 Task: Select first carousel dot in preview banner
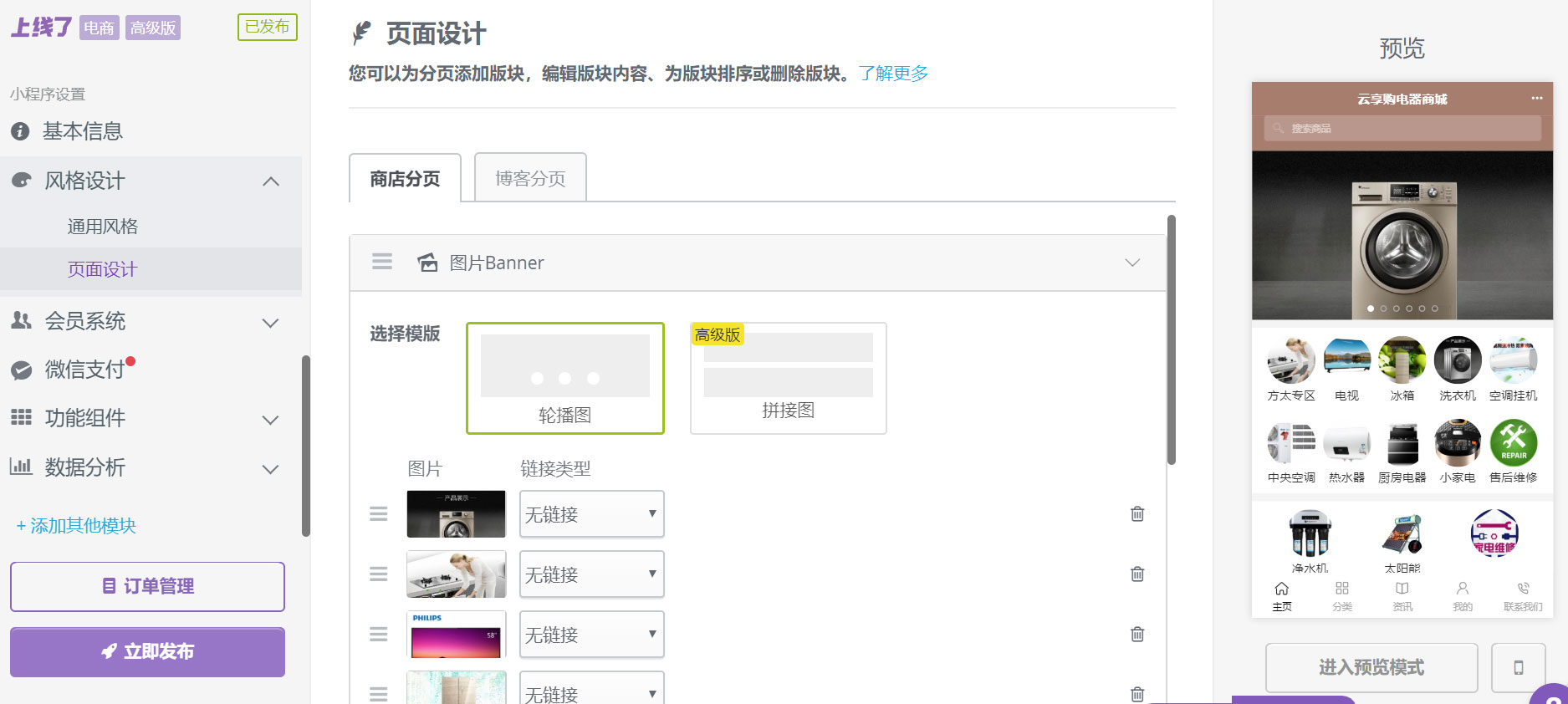point(1371,309)
